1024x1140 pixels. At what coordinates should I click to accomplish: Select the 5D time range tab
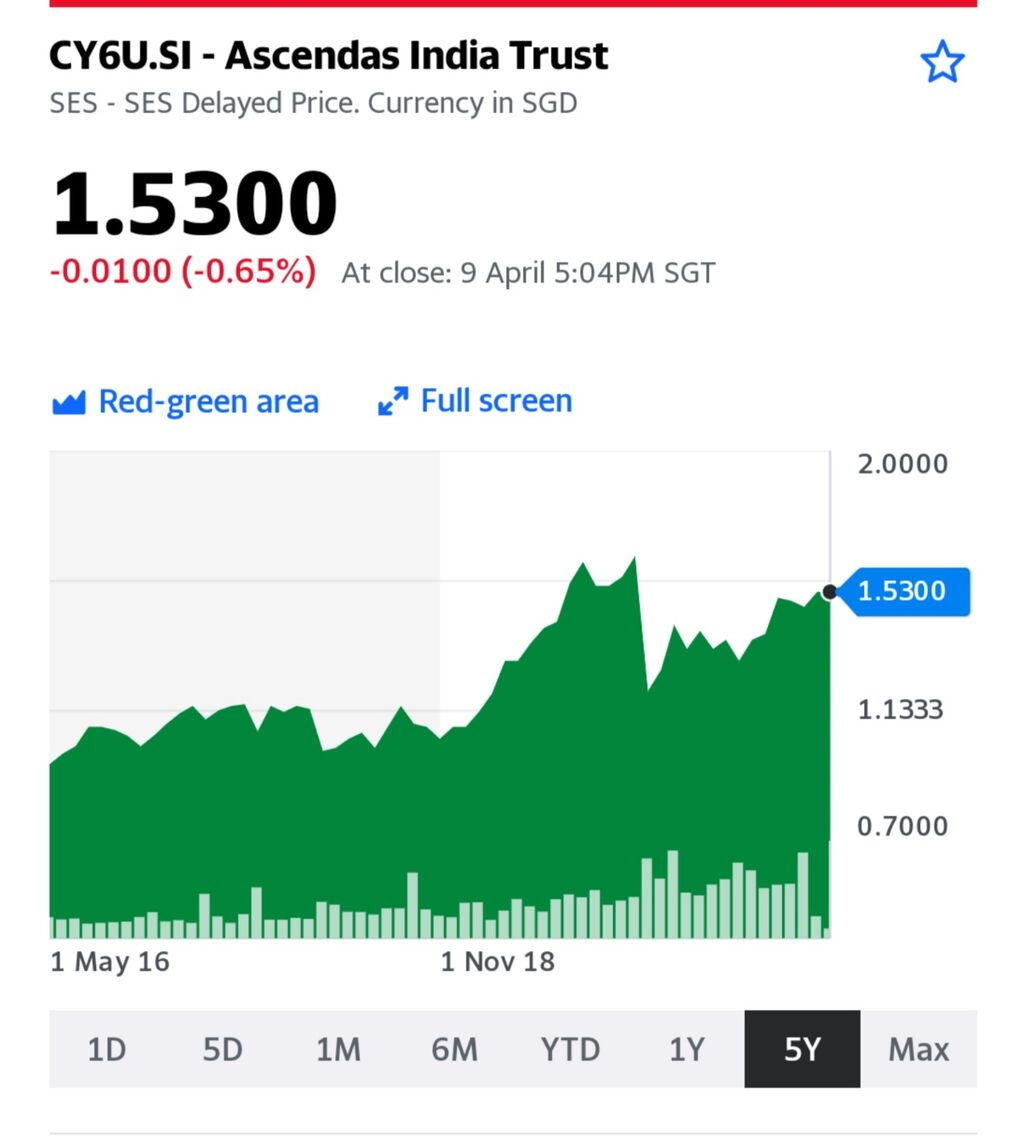tap(223, 1049)
